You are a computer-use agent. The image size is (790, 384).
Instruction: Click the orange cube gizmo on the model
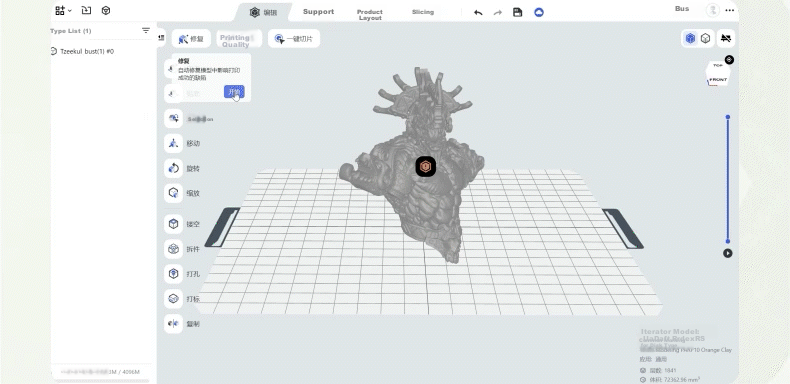tap(426, 166)
